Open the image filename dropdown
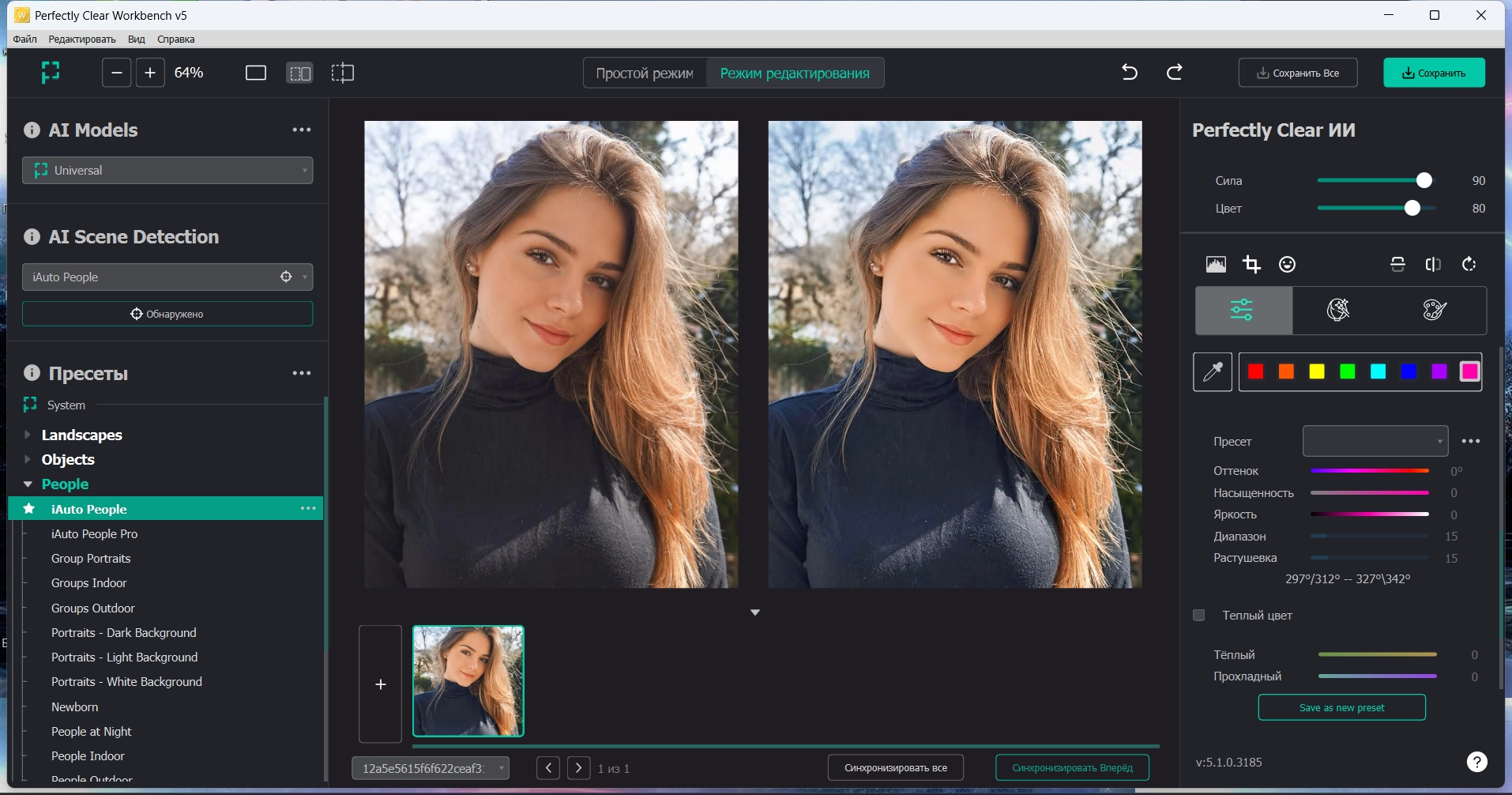 point(431,768)
